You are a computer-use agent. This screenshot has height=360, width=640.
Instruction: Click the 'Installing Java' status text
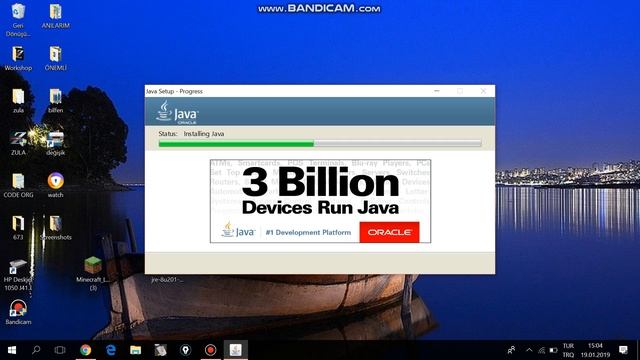204,133
